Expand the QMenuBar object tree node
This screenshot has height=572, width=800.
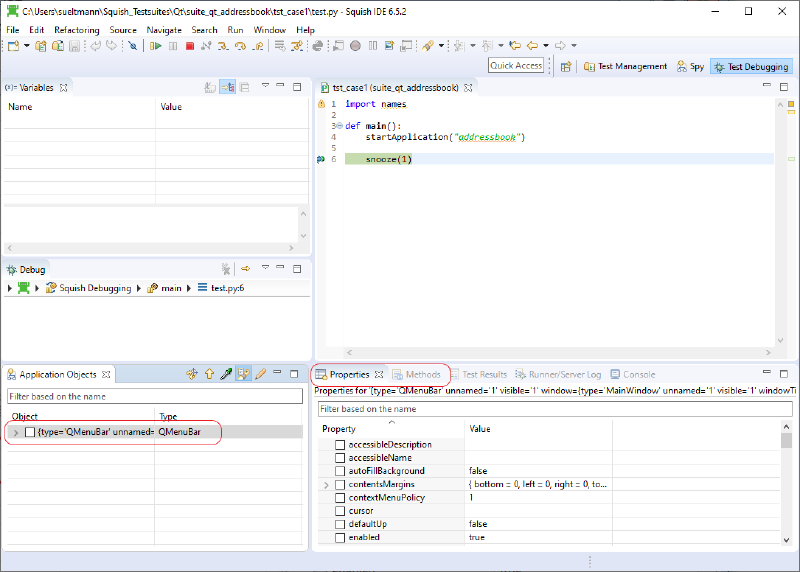coord(16,432)
